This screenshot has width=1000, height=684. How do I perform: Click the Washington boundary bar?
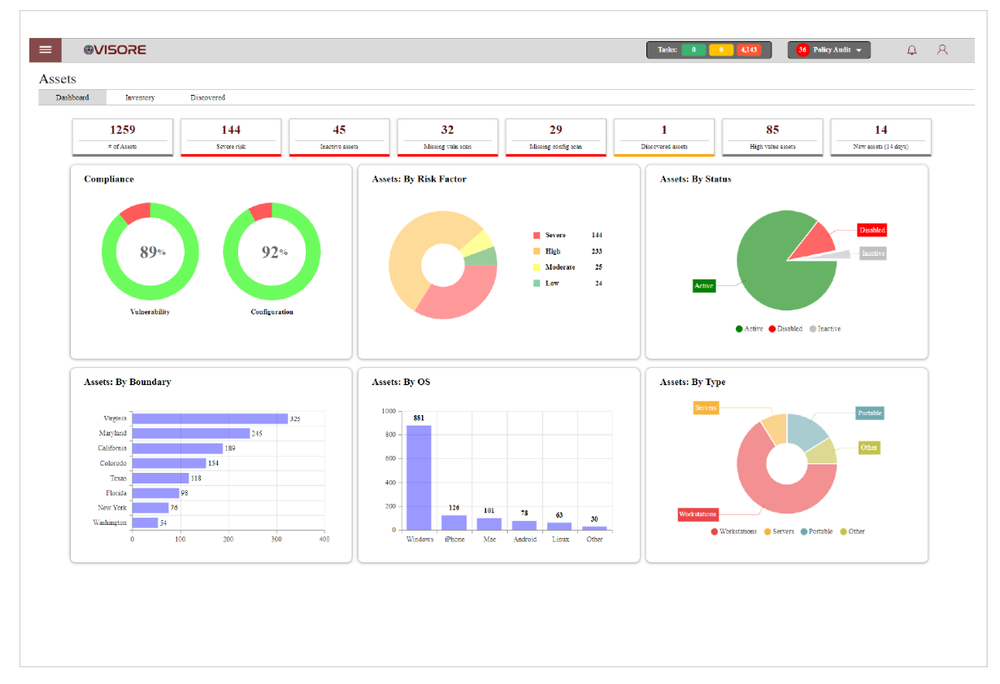tap(145, 523)
